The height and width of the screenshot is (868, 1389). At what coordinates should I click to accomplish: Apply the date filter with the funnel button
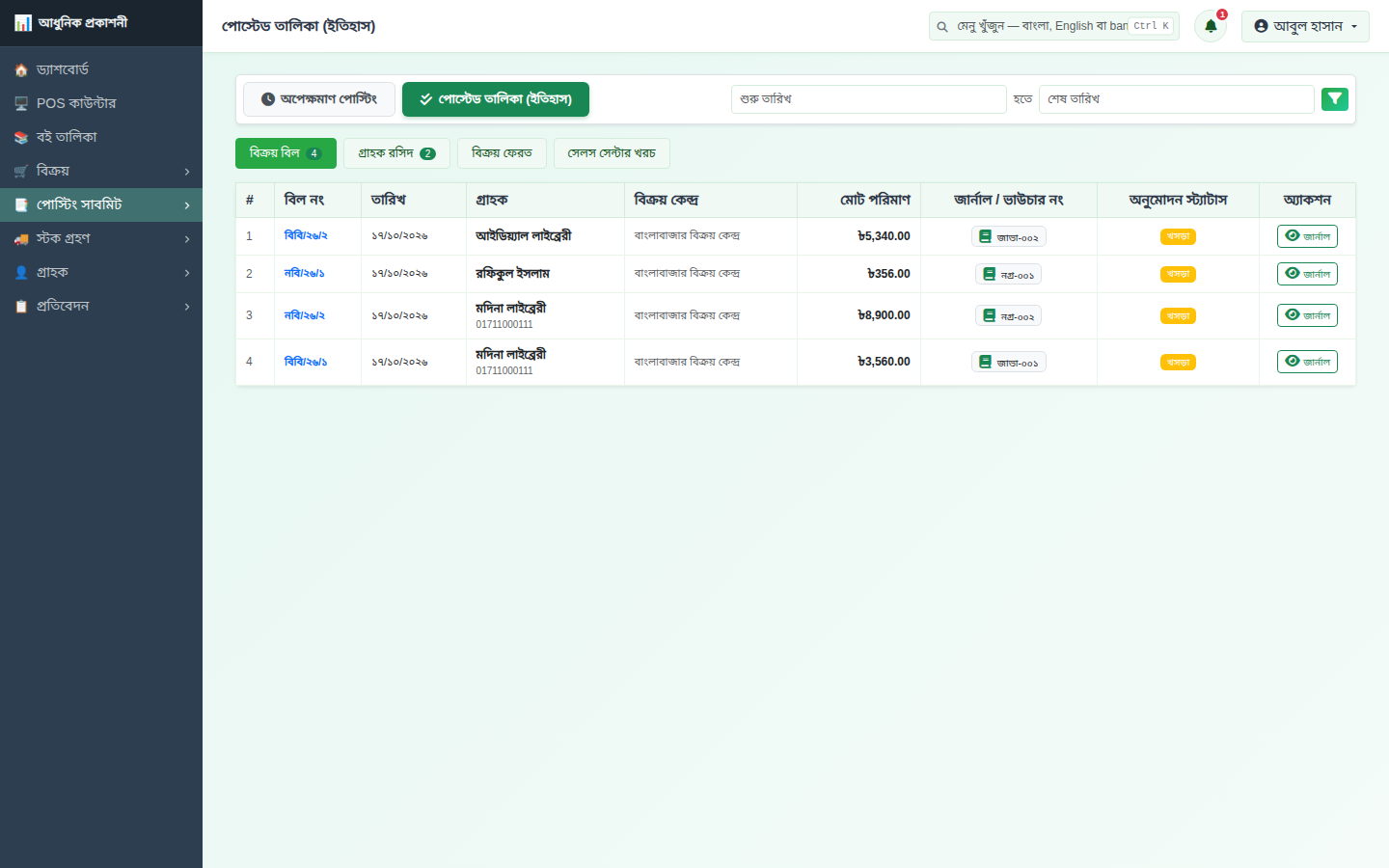1335,99
